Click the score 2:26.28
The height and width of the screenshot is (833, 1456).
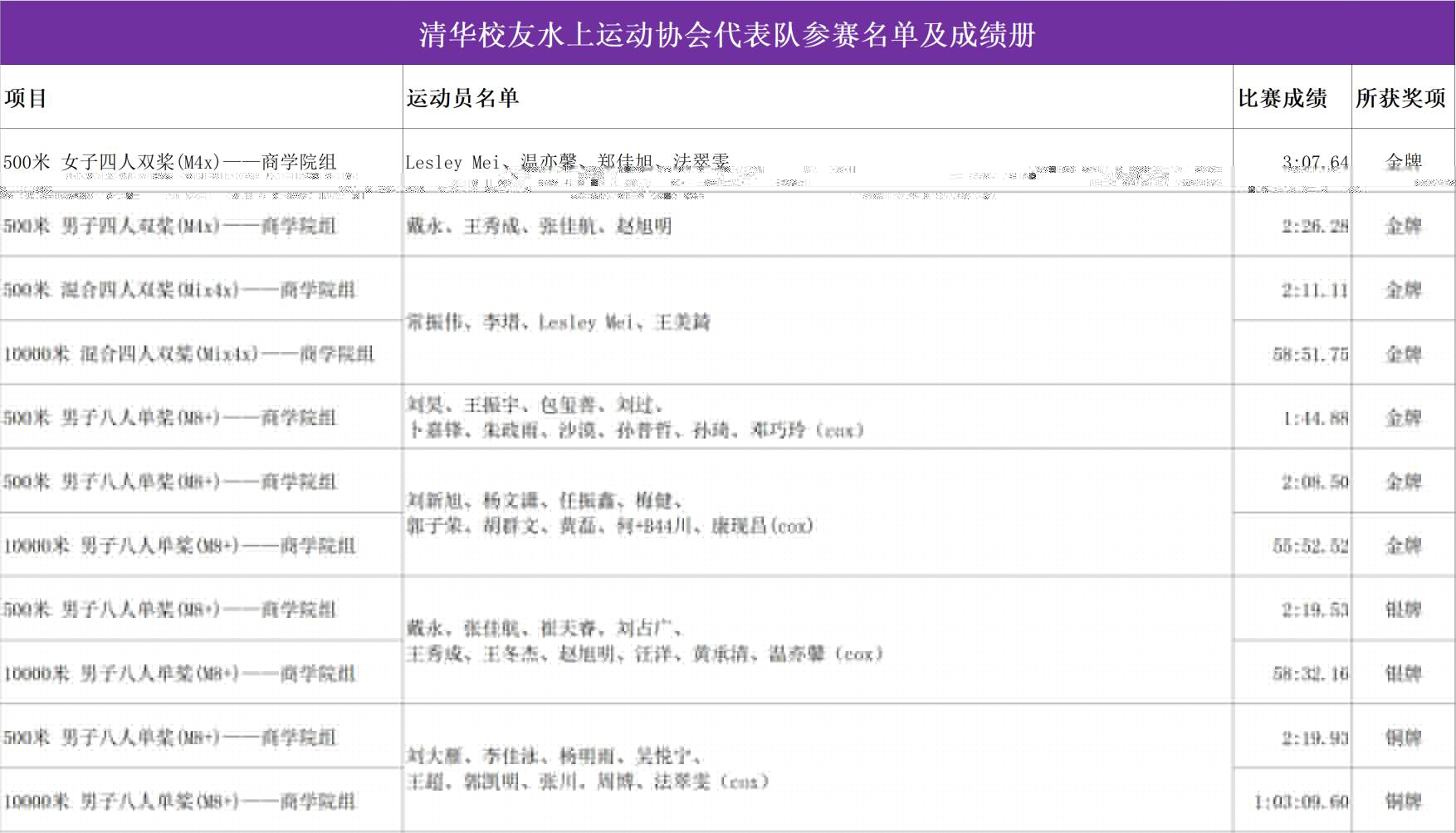1315,226
